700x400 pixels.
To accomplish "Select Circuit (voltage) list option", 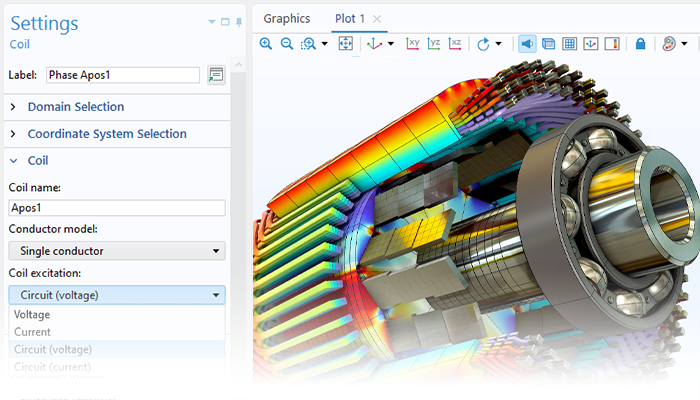I will click(x=117, y=350).
